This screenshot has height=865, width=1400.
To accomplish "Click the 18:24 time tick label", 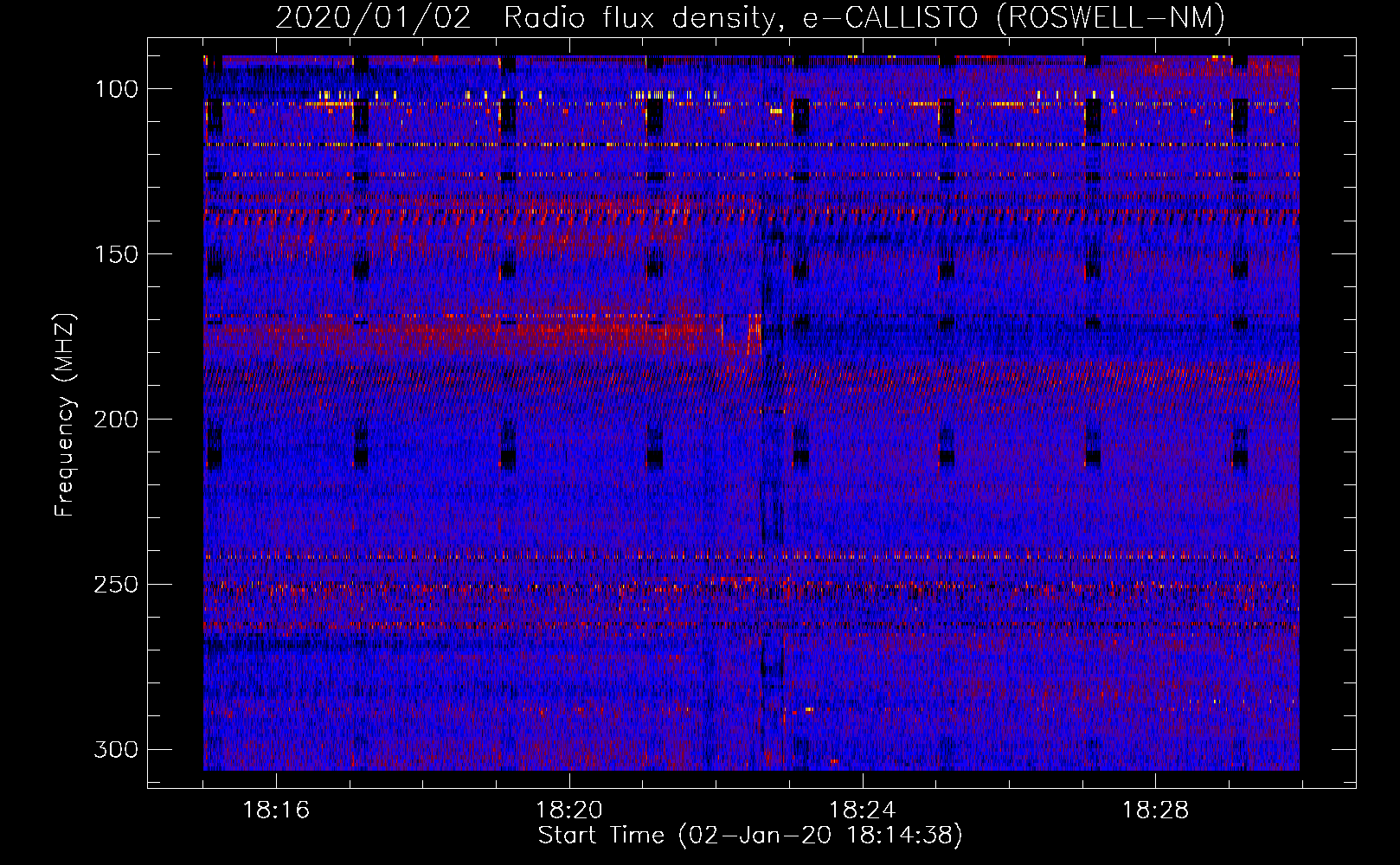I will (862, 811).
